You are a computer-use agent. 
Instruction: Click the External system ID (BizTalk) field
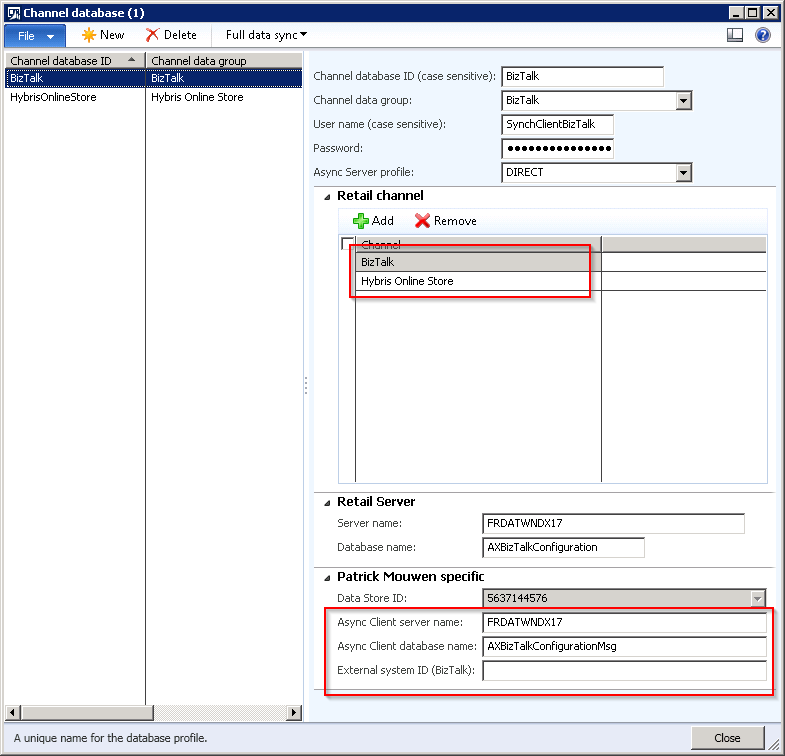[624, 670]
